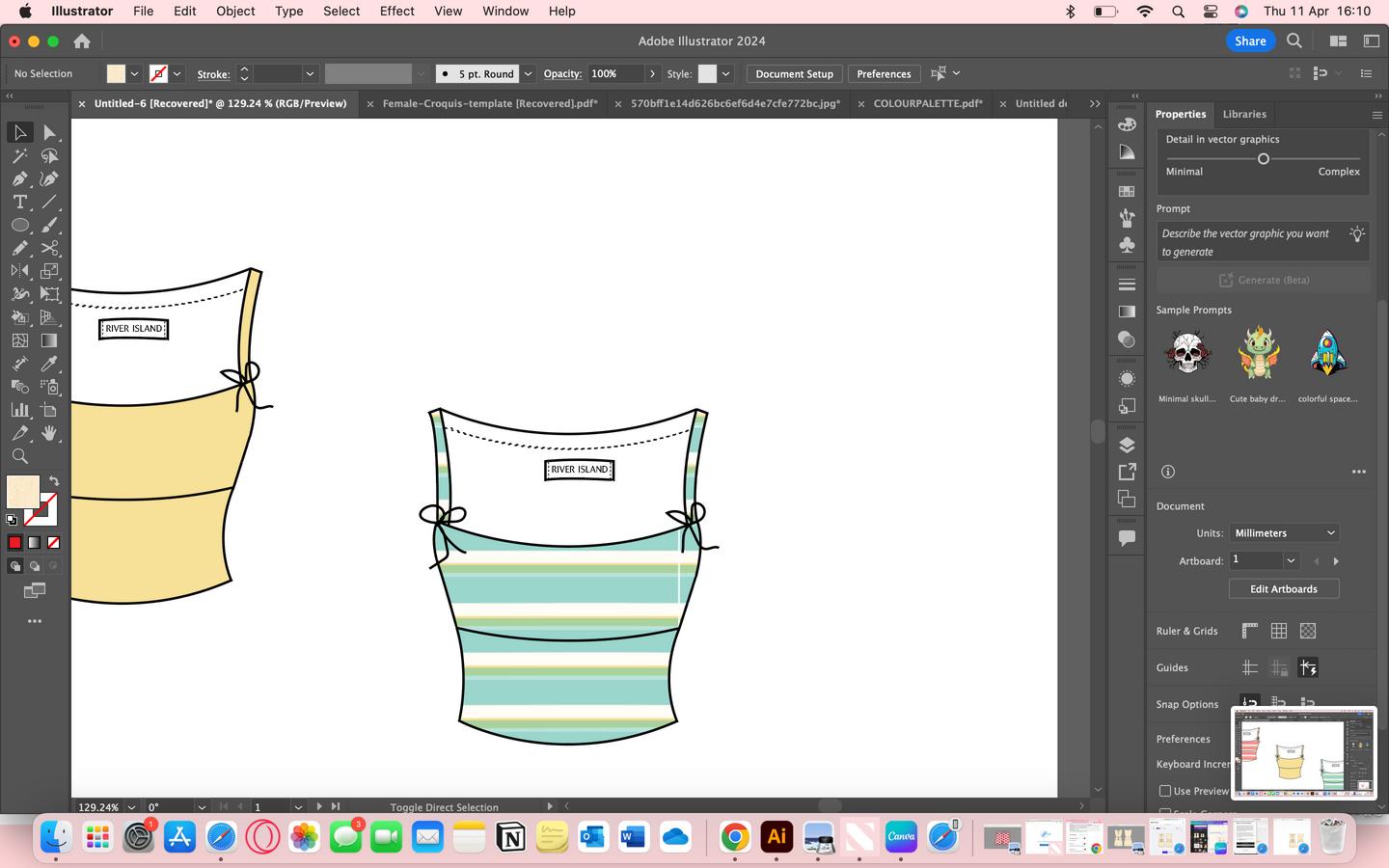Image resolution: width=1389 pixels, height=868 pixels.
Task: Toggle grid visibility in Ruler & Grids
Action: [x=1279, y=631]
